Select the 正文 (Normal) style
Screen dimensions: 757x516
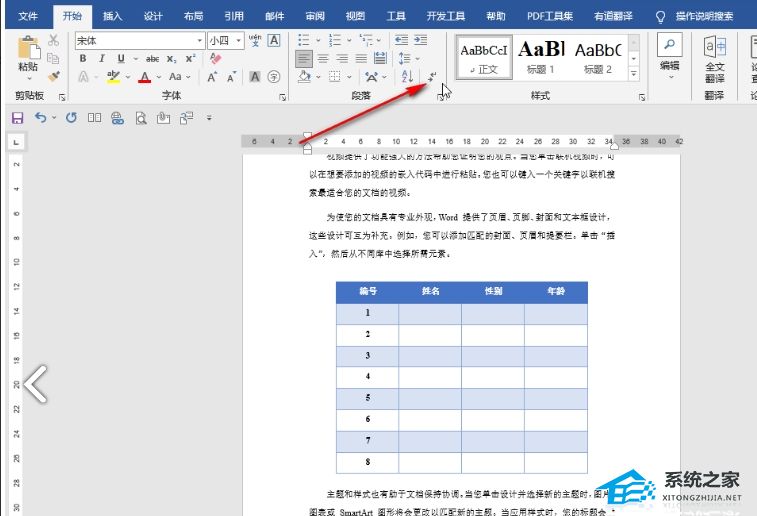484,57
